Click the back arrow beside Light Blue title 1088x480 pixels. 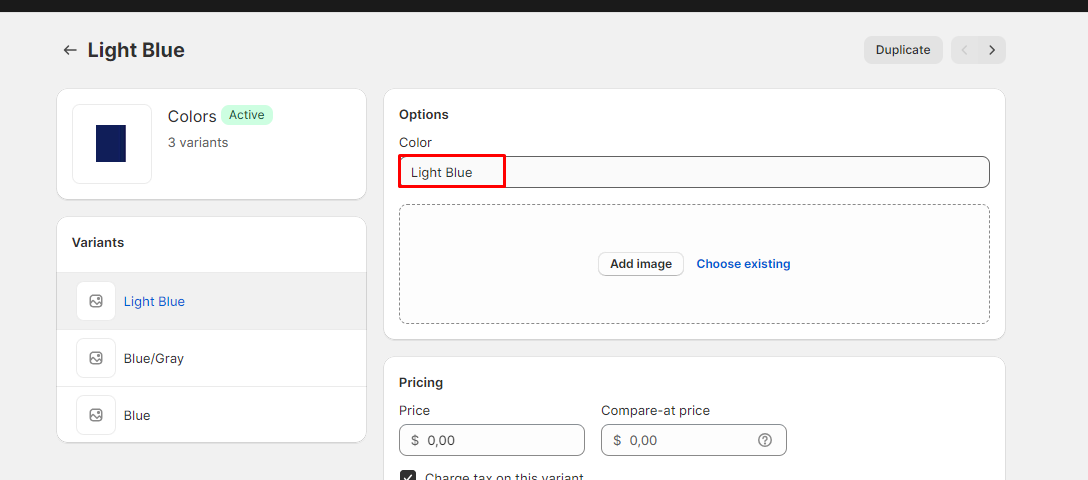[x=69, y=50]
